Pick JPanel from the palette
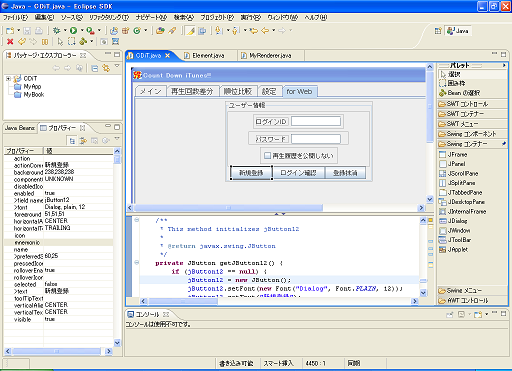 452,164
